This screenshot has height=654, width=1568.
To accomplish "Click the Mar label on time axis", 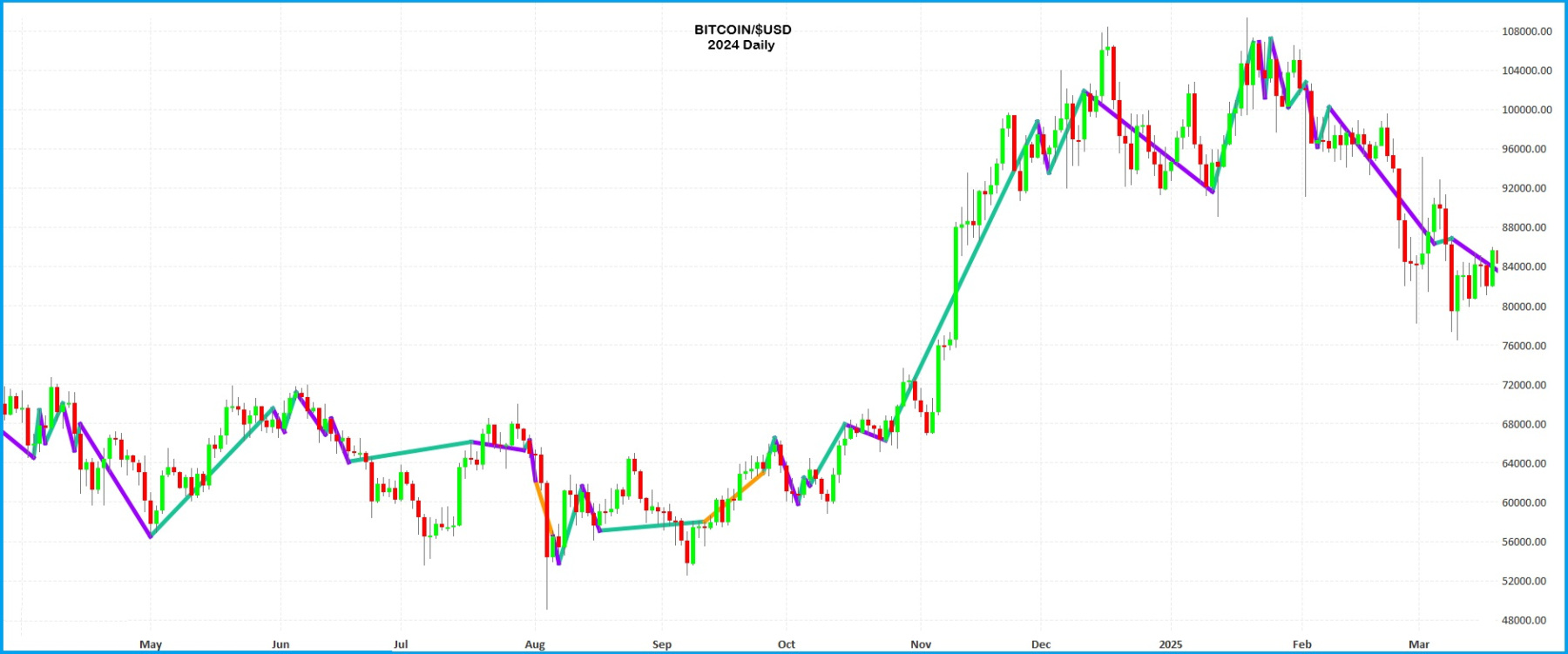I will click(x=1419, y=644).
